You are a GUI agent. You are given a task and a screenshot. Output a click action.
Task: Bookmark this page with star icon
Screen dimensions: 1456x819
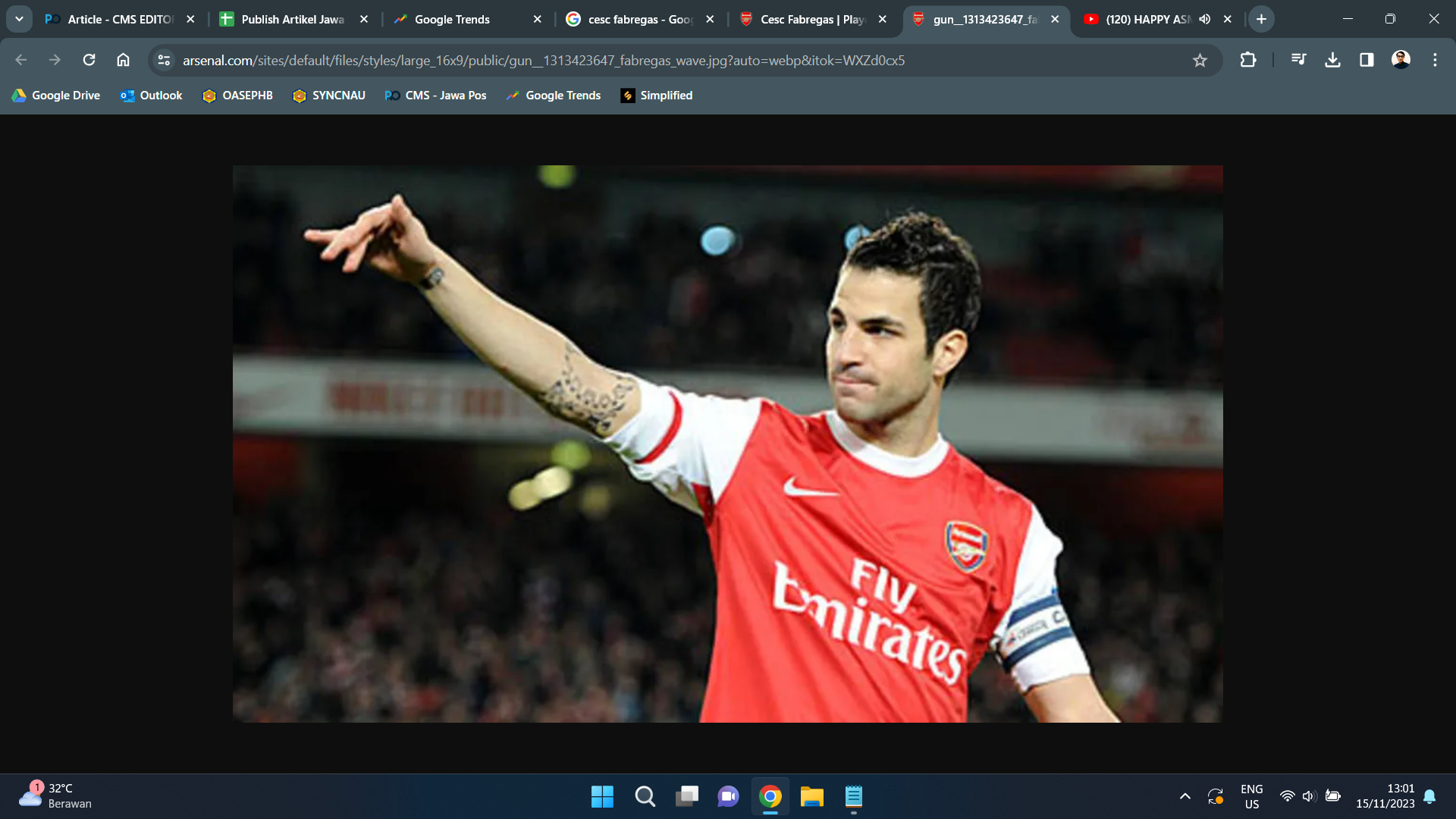tap(1200, 60)
